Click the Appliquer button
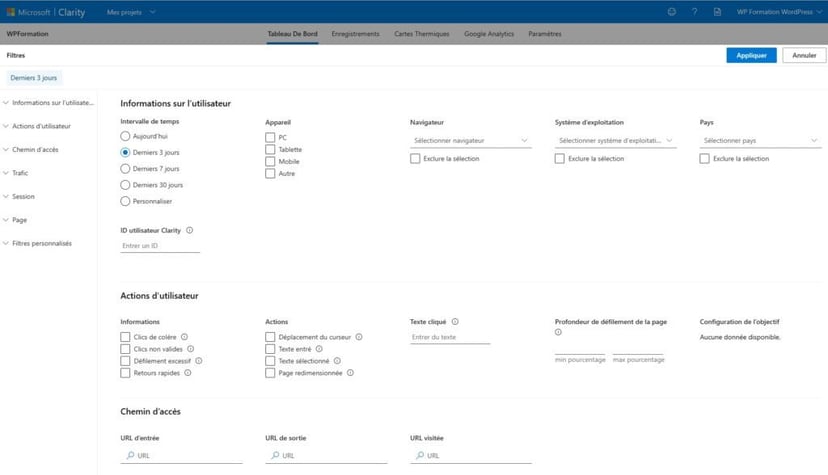828x475 pixels. point(751,56)
